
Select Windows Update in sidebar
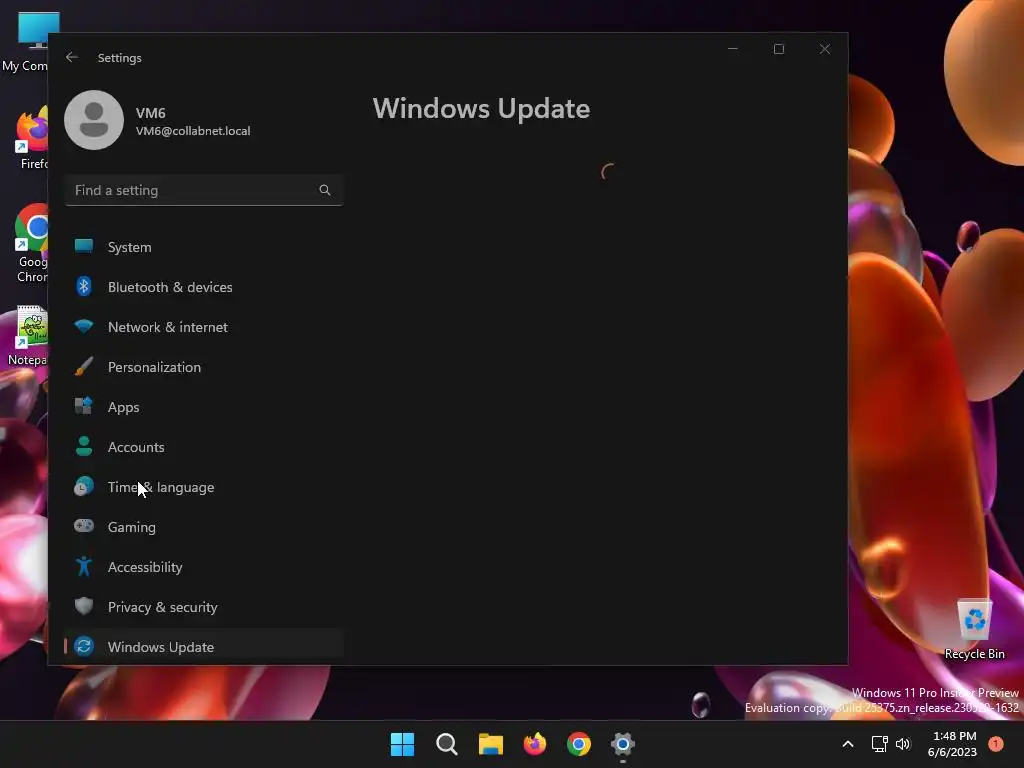204,647
